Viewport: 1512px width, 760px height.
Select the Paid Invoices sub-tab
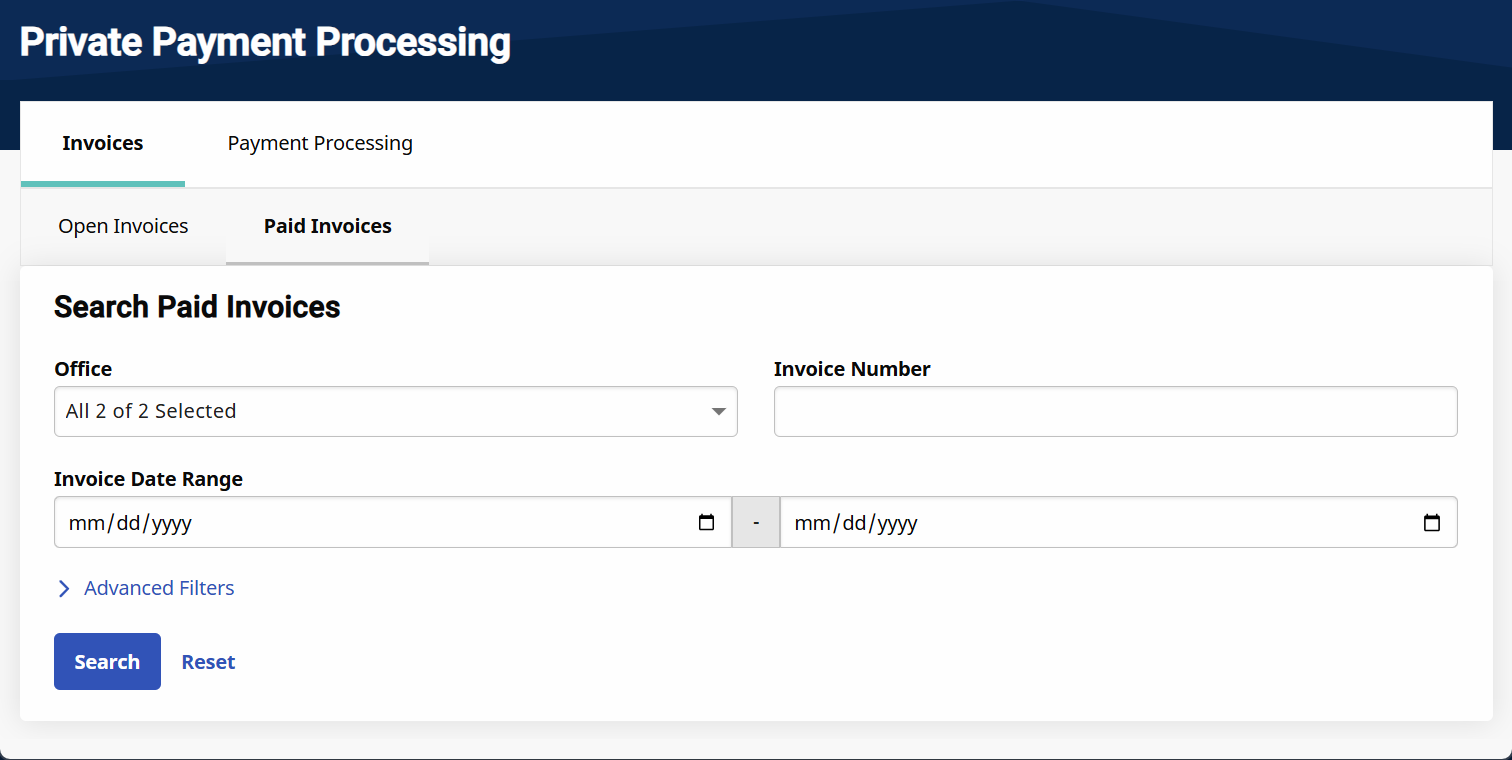click(328, 227)
